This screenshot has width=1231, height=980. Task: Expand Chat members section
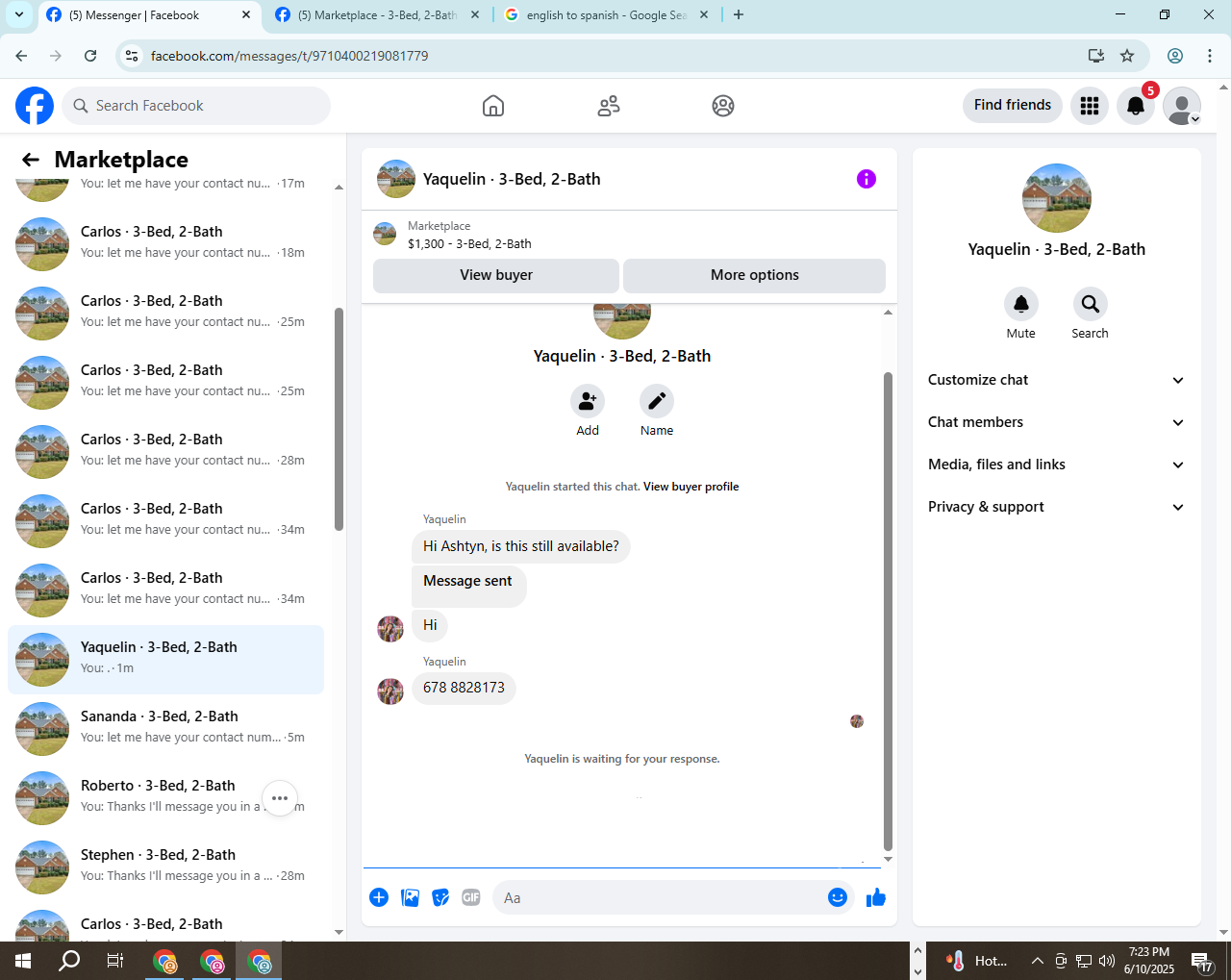pyautogui.click(x=1056, y=422)
